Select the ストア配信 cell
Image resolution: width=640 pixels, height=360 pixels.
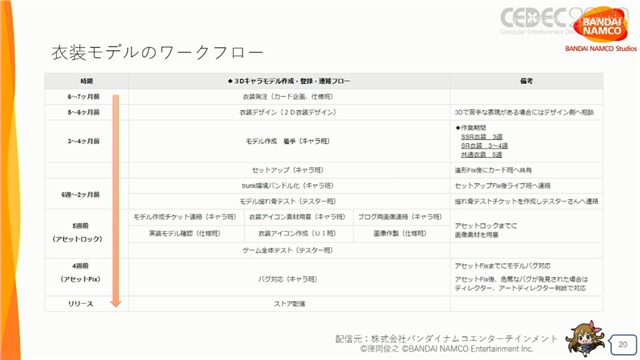pos(289,304)
